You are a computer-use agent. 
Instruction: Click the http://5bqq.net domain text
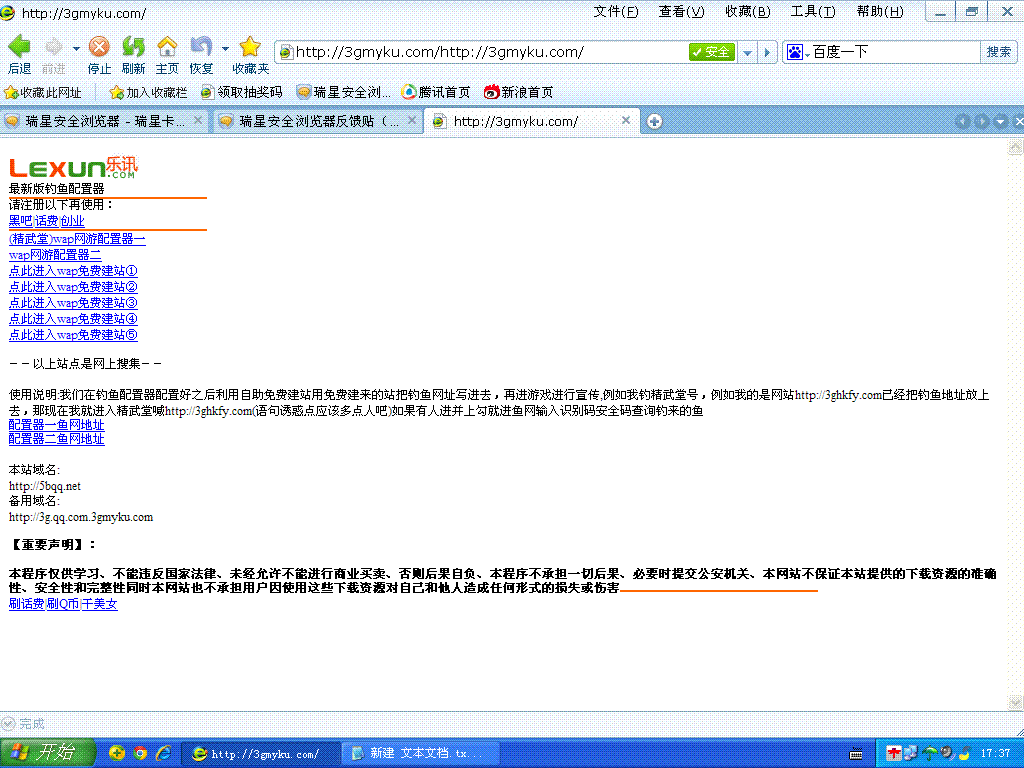click(44, 486)
